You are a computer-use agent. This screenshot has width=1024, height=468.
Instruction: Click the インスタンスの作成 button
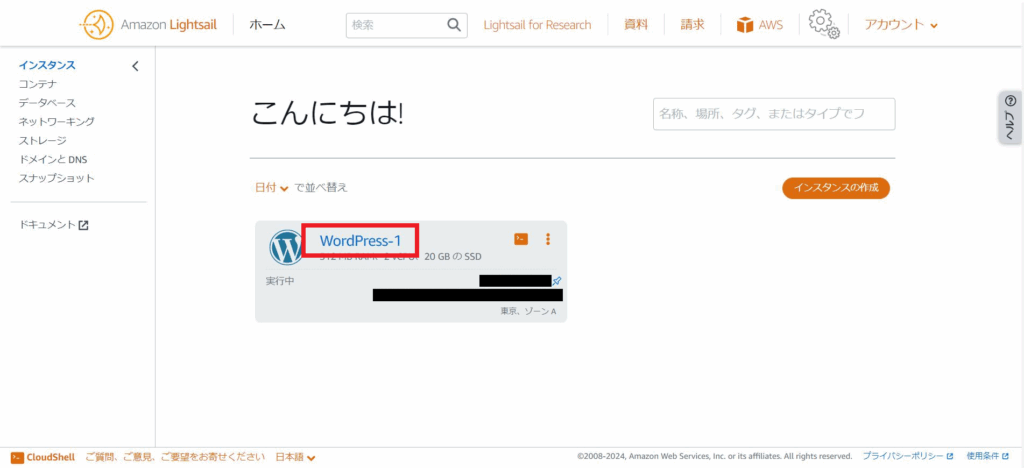point(835,188)
